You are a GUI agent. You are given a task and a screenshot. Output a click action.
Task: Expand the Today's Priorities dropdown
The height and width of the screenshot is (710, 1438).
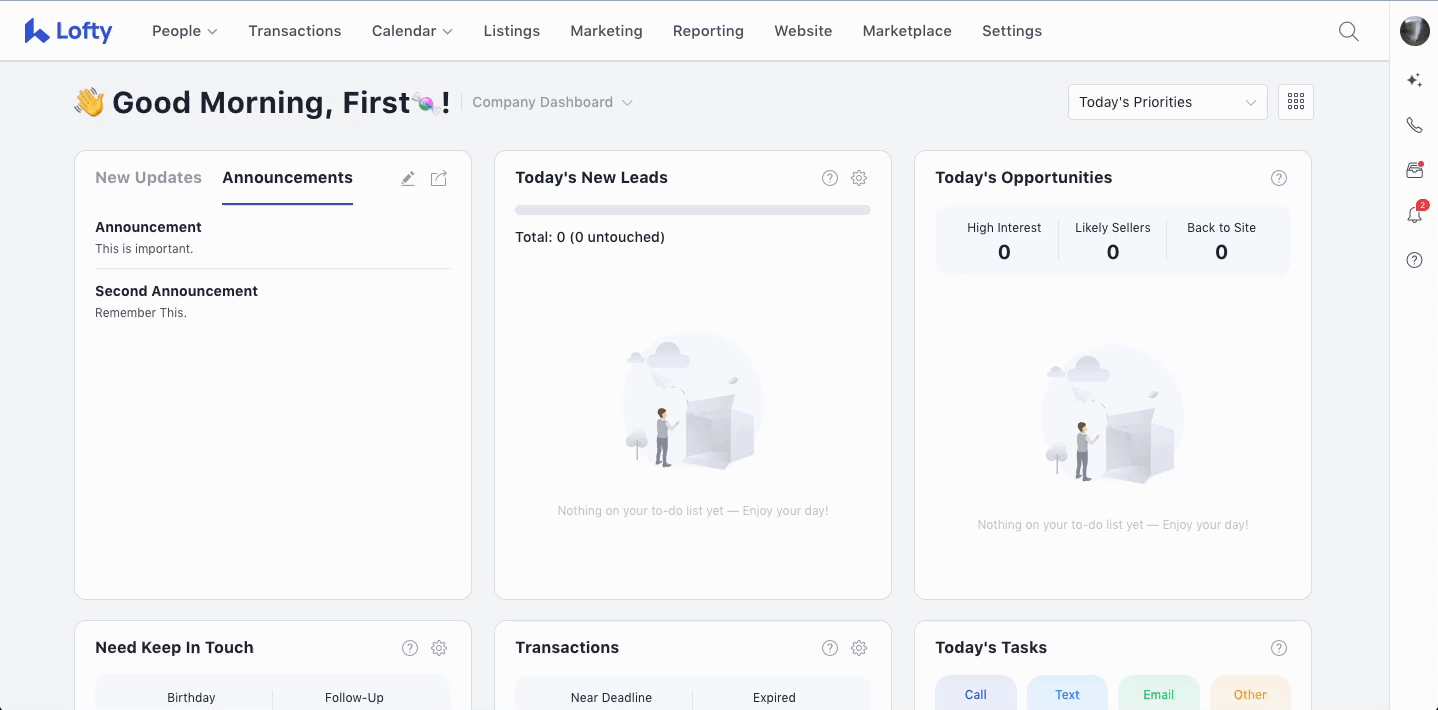pyautogui.click(x=1167, y=102)
